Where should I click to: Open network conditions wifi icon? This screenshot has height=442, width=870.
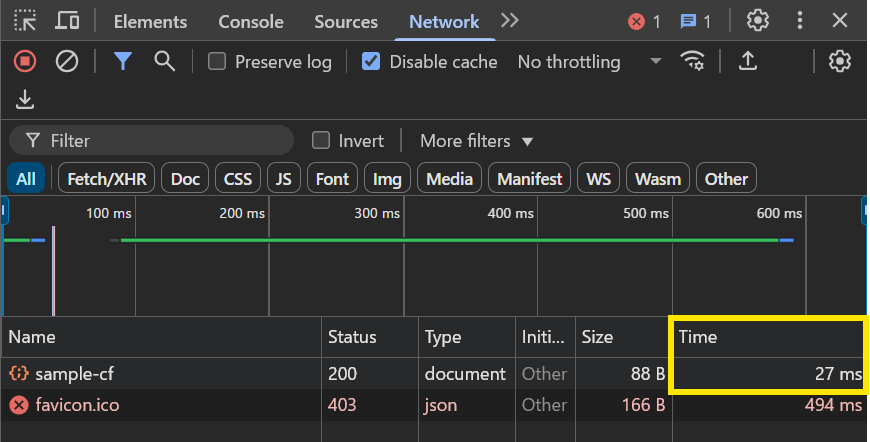(x=692, y=61)
